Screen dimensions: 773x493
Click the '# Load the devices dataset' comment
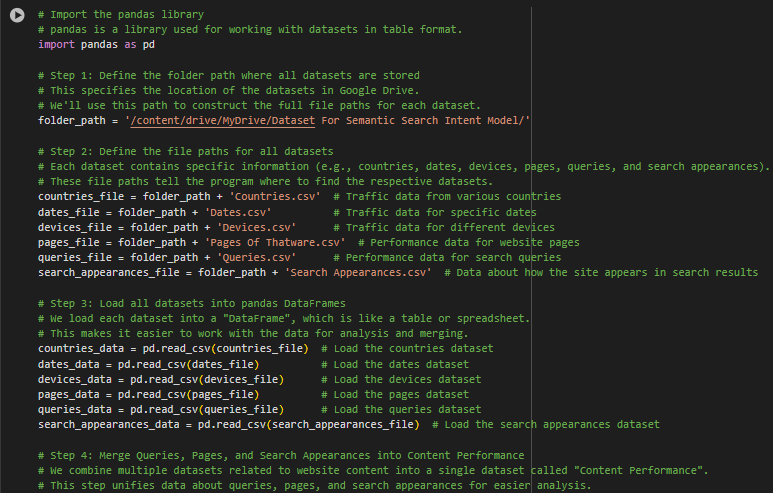point(401,379)
